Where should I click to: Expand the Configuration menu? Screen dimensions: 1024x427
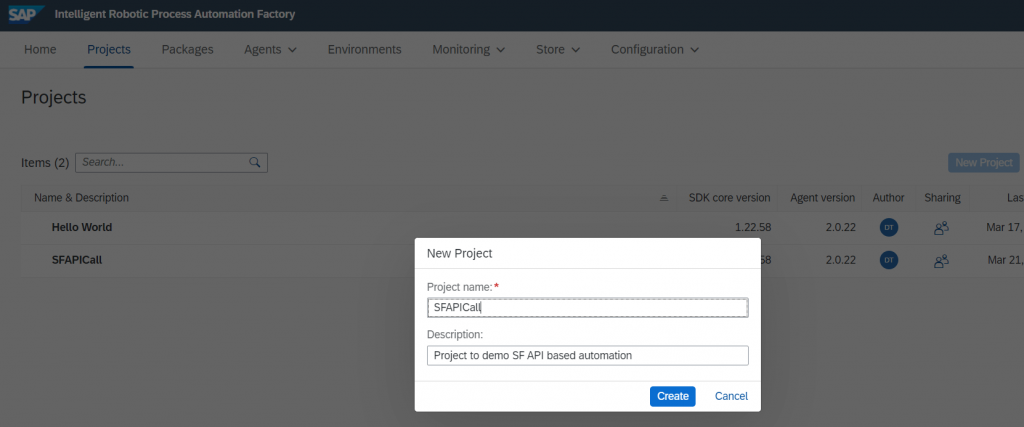655,50
